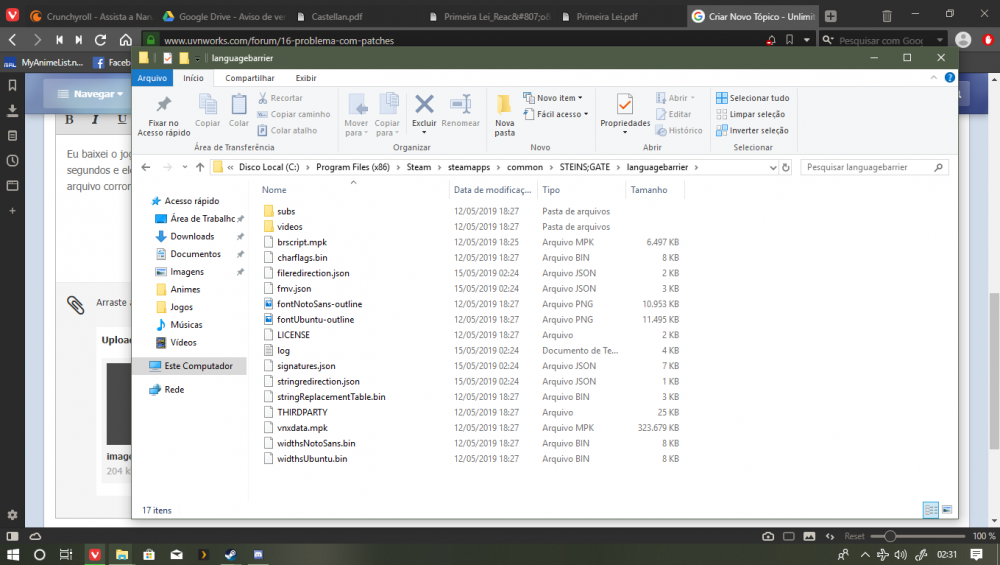Click Italic button in forum editor
The height and width of the screenshot is (565, 1000).
pyautogui.click(x=95, y=119)
